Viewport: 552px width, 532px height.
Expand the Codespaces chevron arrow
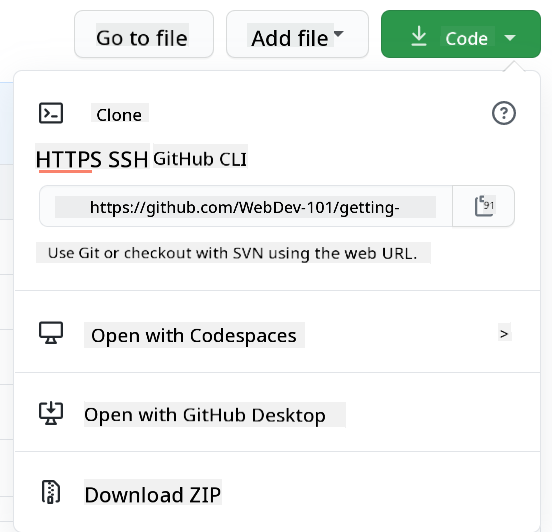tap(504, 333)
